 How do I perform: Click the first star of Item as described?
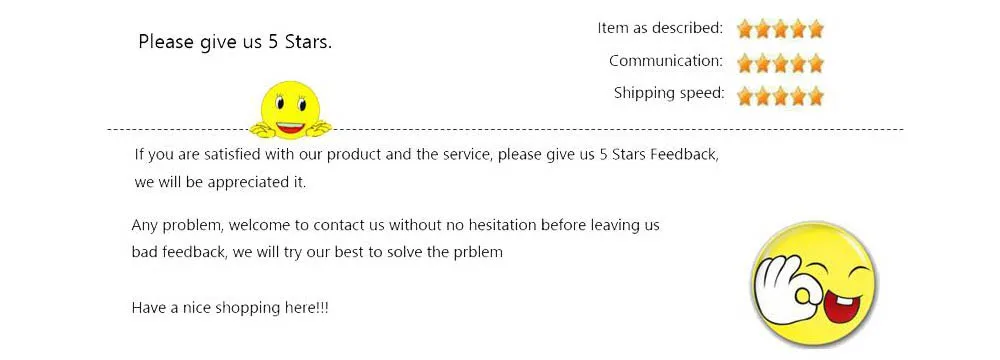click(x=744, y=29)
